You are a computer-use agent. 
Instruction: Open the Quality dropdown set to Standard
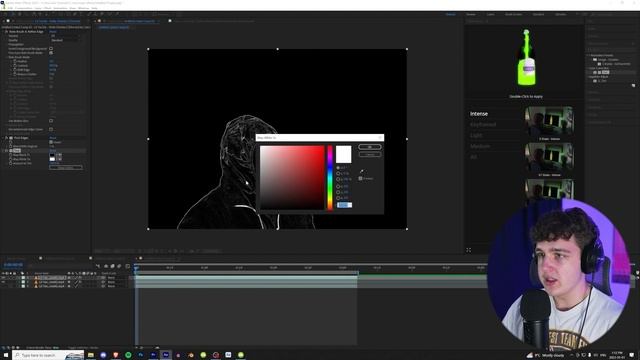tap(65, 40)
